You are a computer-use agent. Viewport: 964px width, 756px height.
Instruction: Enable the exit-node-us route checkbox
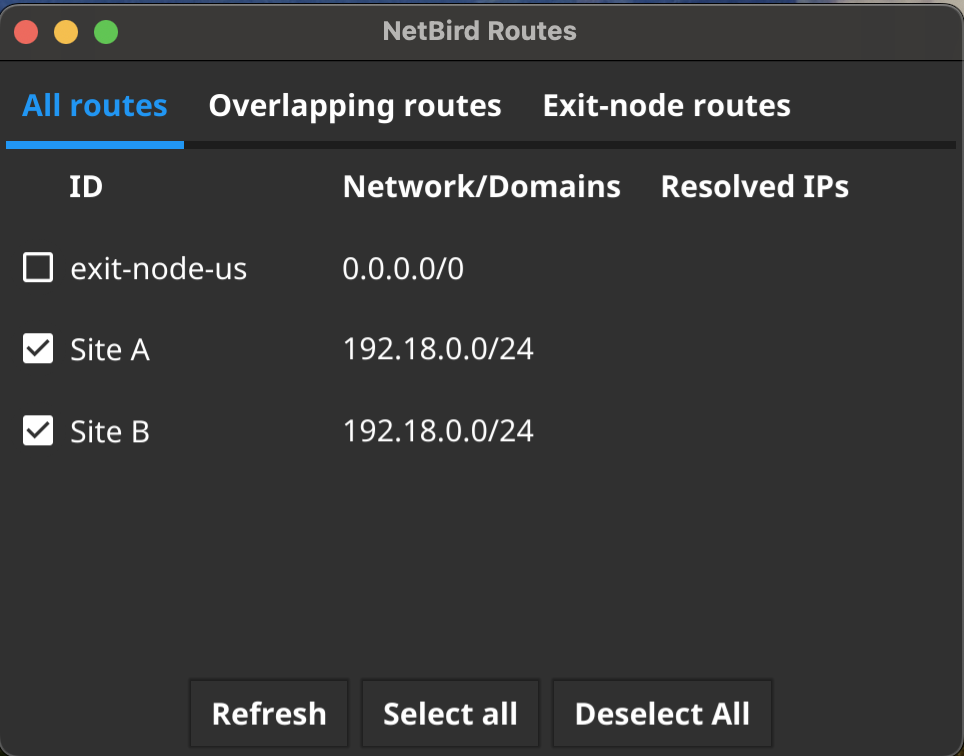click(38, 268)
